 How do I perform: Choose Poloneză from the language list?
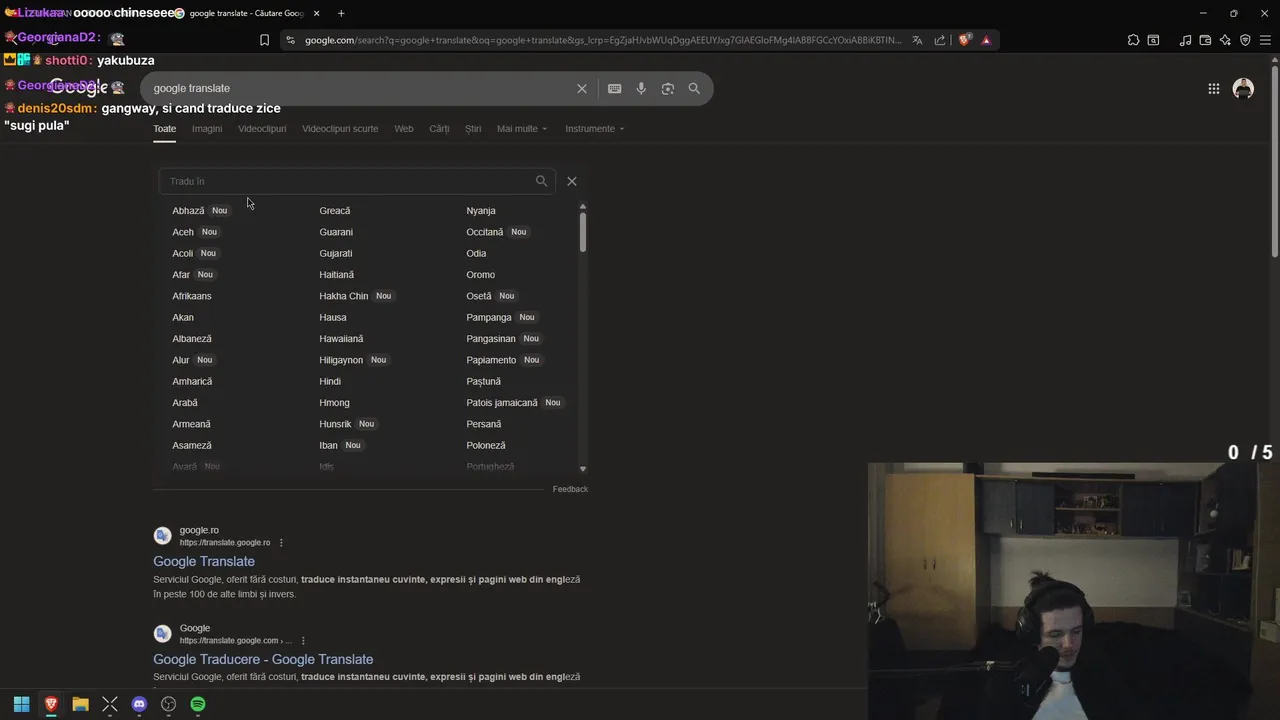tap(486, 446)
